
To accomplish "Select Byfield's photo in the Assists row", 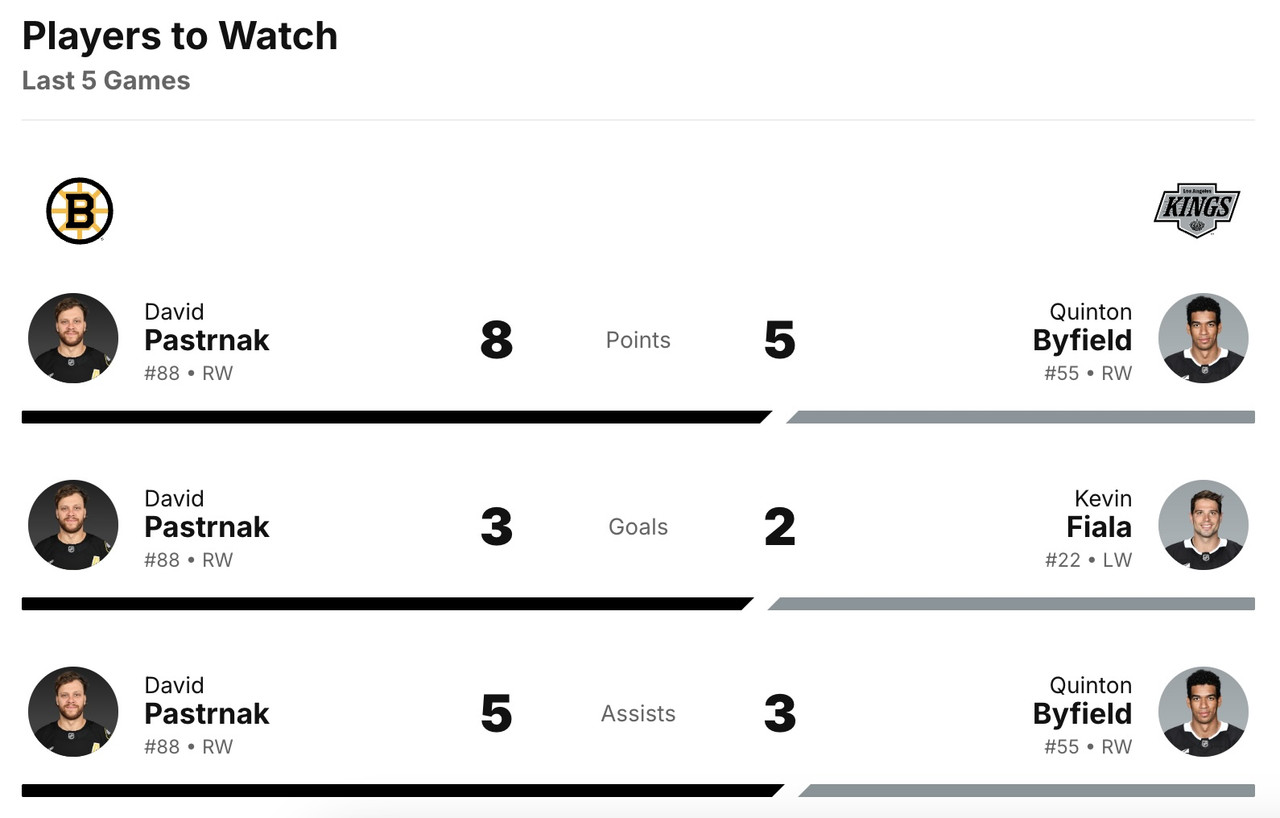I will click(x=1203, y=712).
